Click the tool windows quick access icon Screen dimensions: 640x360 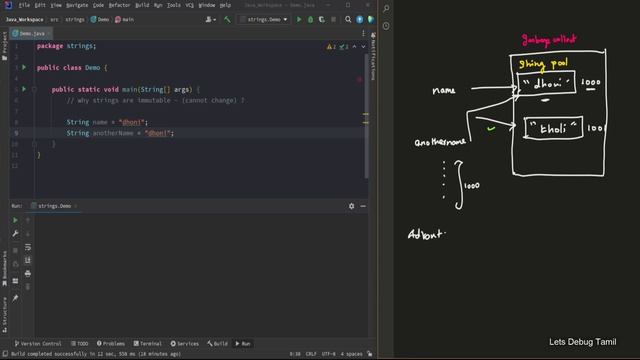[5, 354]
